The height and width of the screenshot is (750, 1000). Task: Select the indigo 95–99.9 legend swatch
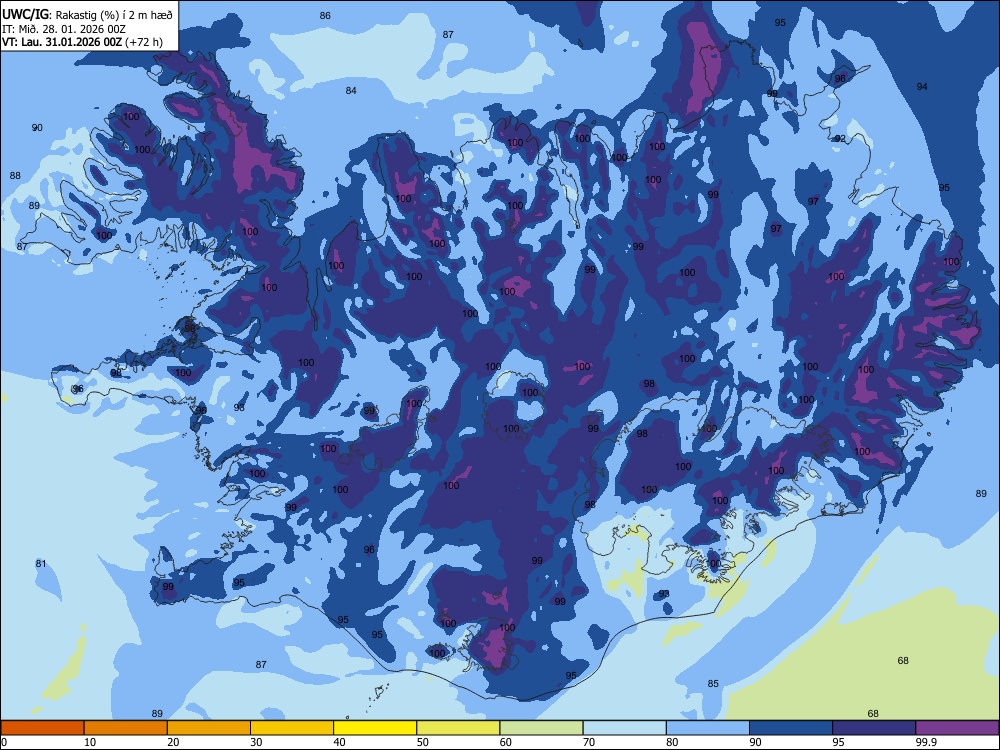874,728
